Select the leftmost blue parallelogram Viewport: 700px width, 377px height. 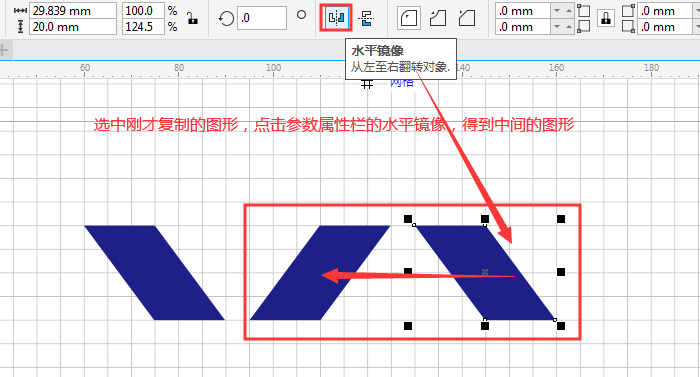coord(154,272)
